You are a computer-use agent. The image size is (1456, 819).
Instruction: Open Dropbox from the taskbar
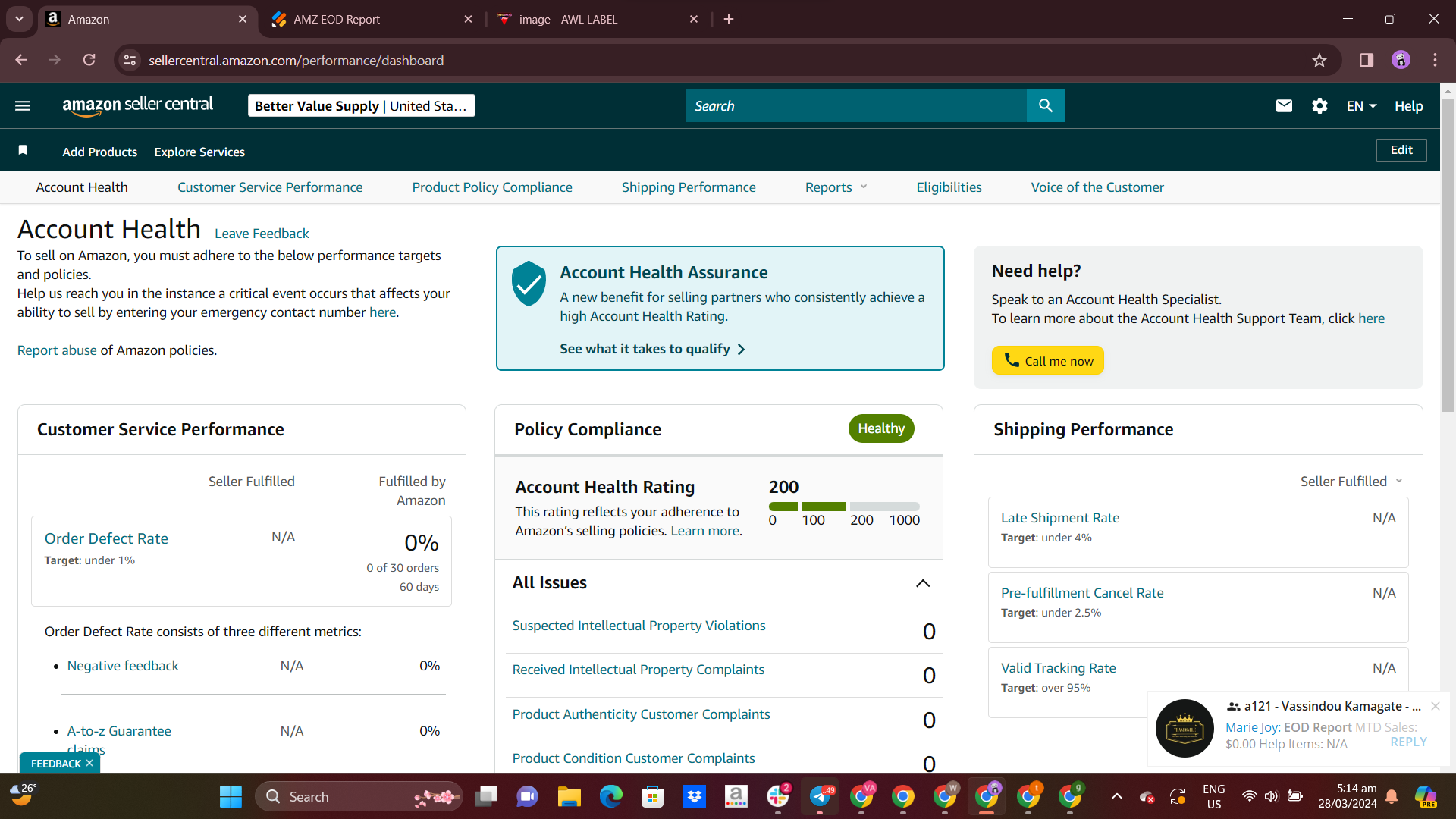(694, 797)
